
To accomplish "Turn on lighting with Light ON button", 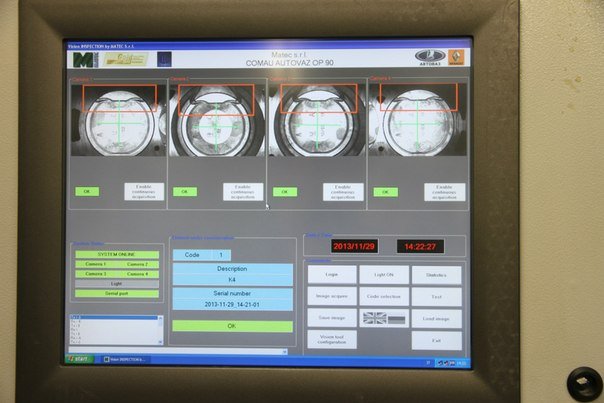I will (384, 275).
